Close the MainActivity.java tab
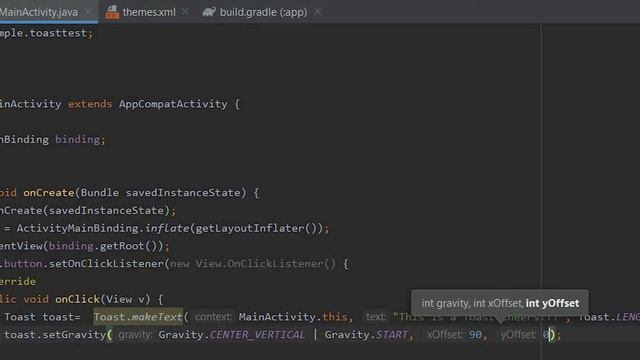 88,12
